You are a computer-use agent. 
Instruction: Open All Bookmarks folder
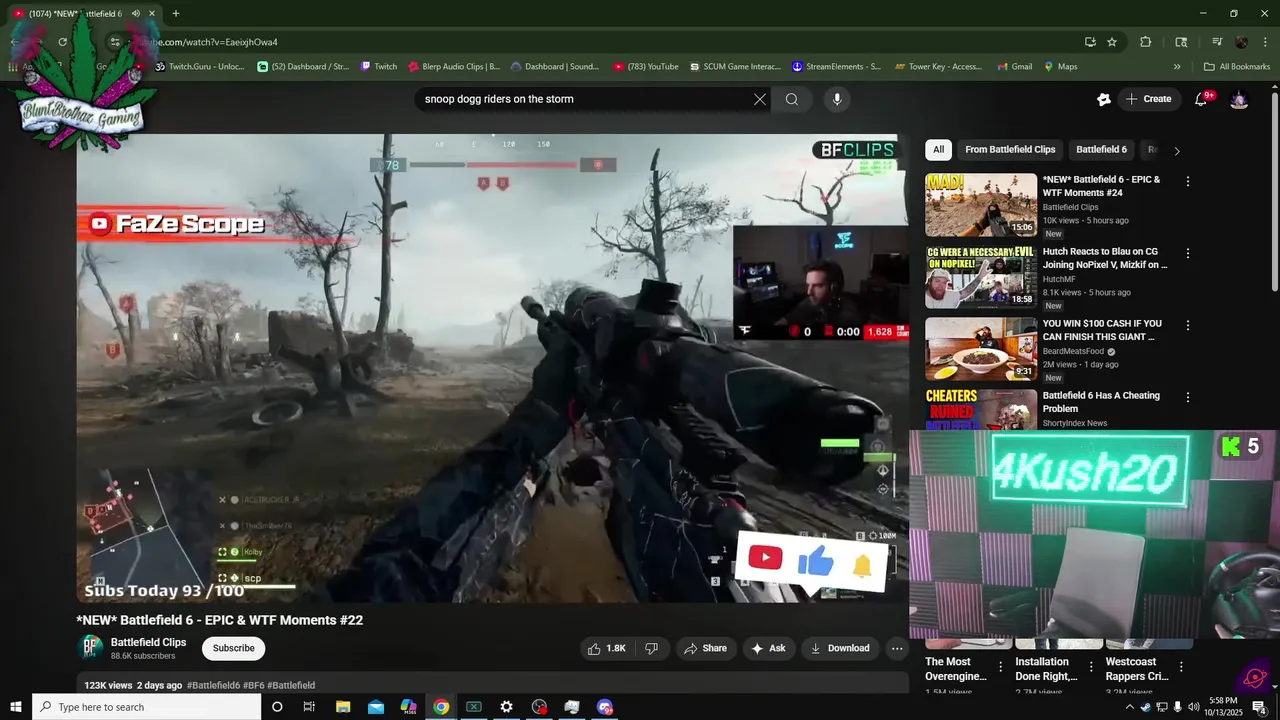pos(1237,67)
